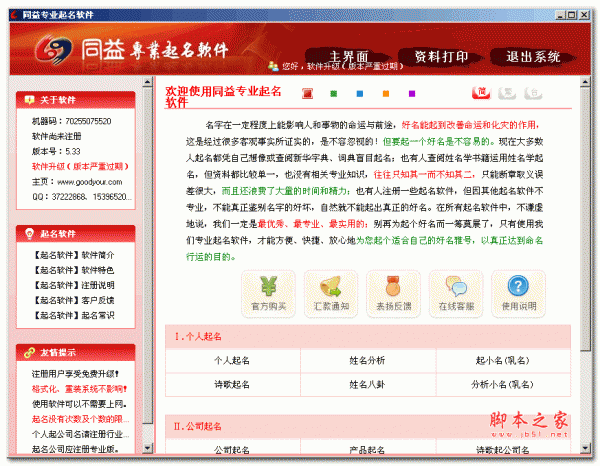Click the machine code 70255075520 text

(72, 121)
